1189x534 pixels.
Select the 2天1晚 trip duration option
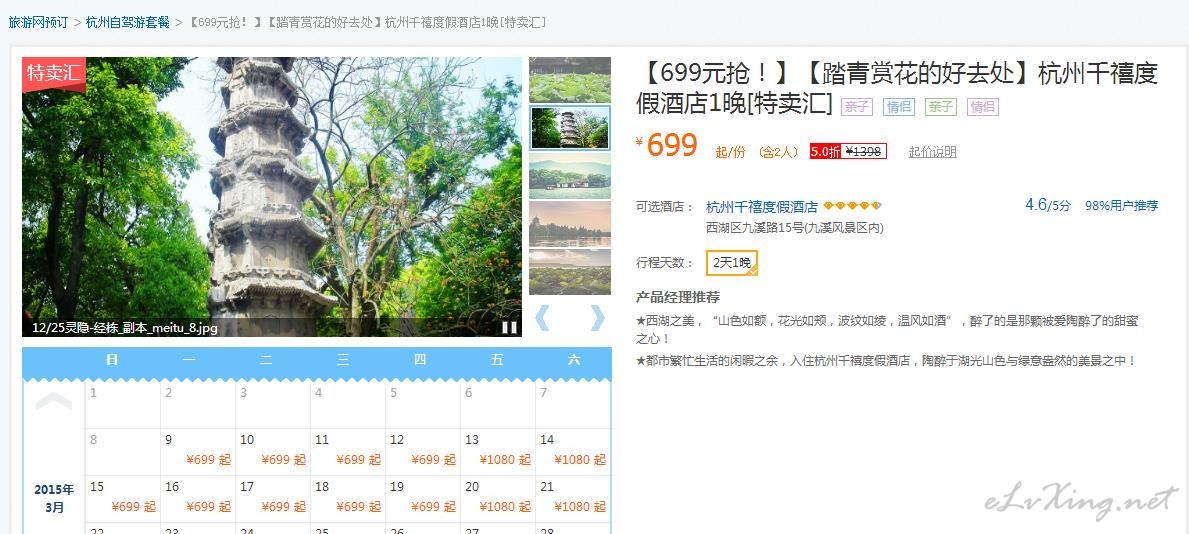pyautogui.click(x=732, y=263)
